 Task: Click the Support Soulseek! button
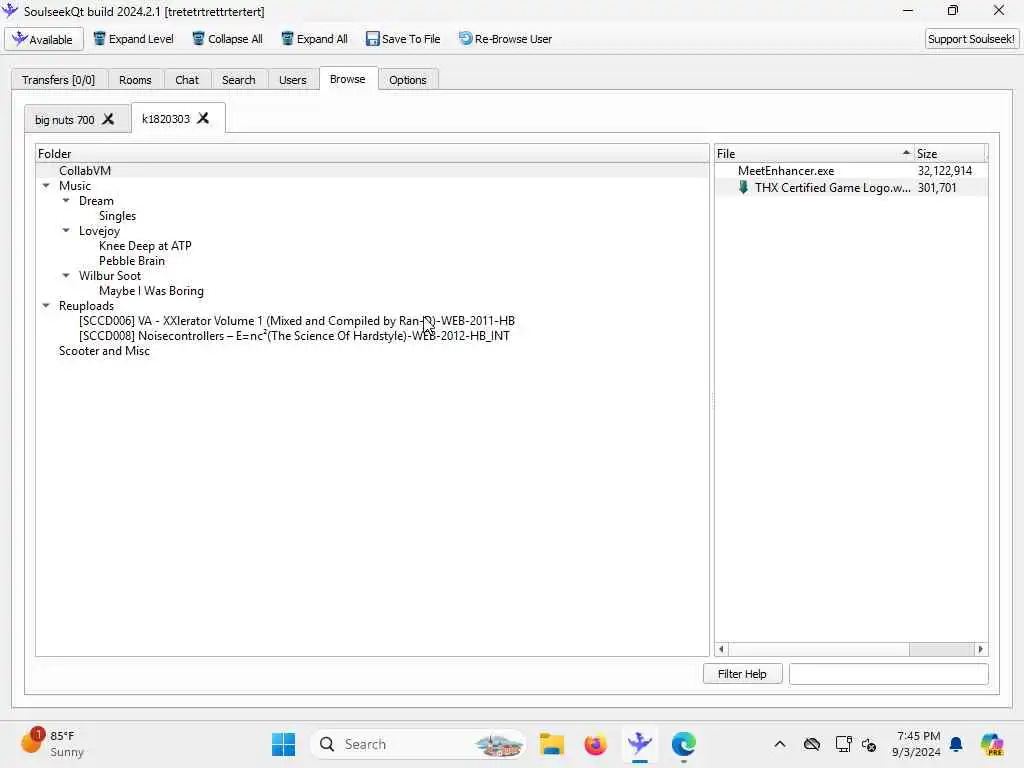pos(971,39)
